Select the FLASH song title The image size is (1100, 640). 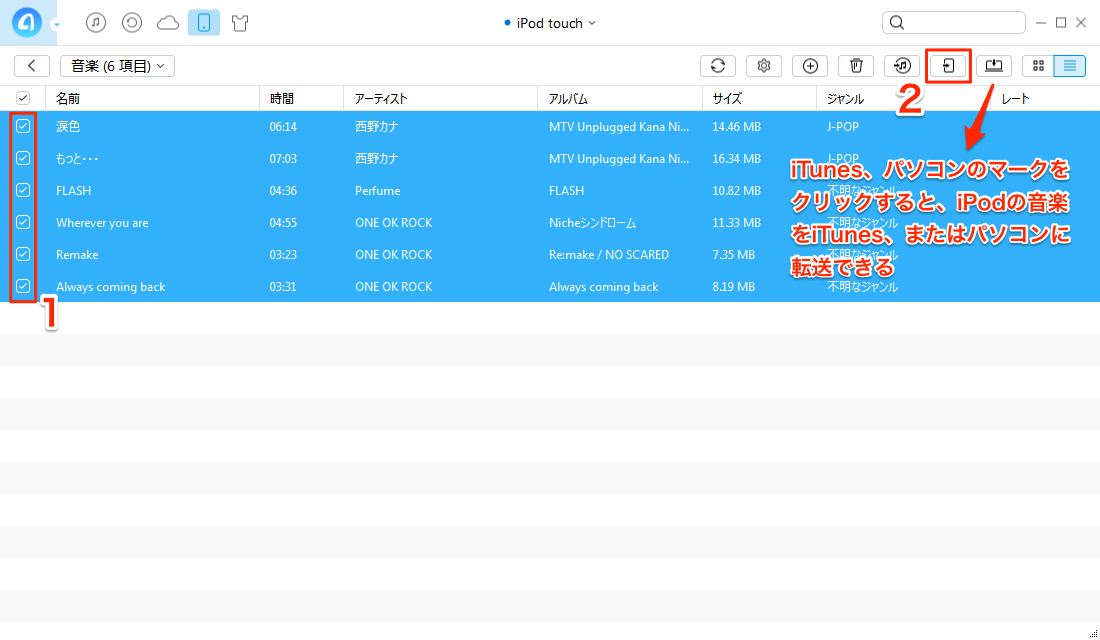pos(74,191)
